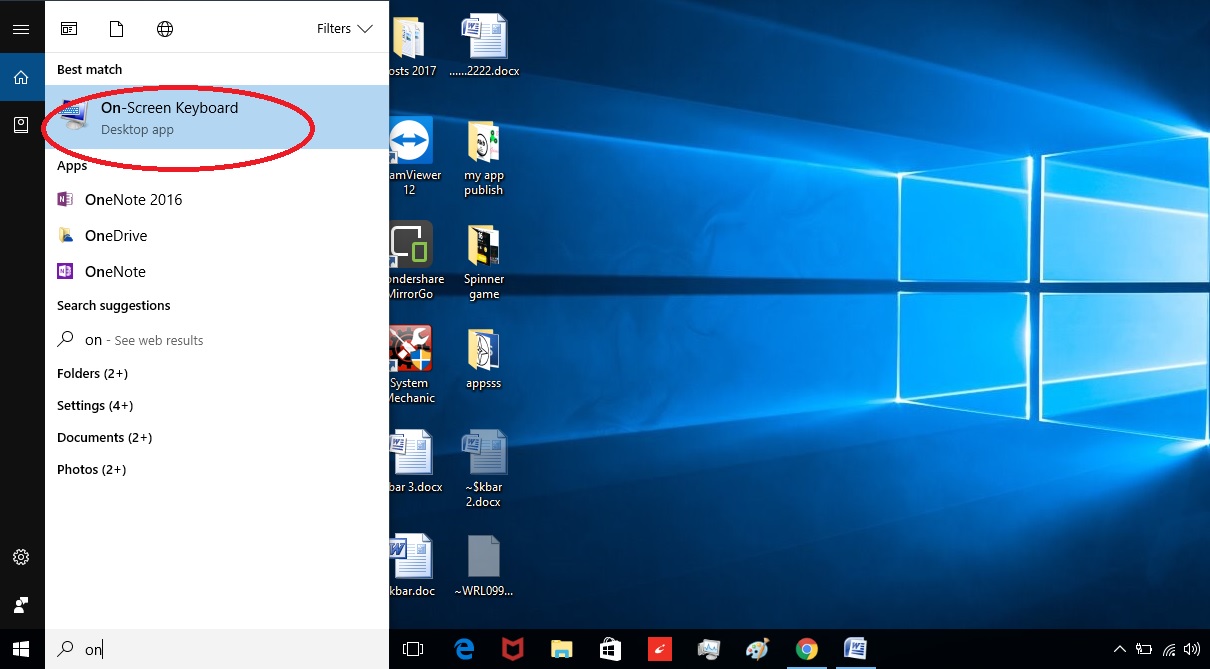Open the volume control in the system tray
Image resolution: width=1210 pixels, height=669 pixels.
click(x=1192, y=649)
